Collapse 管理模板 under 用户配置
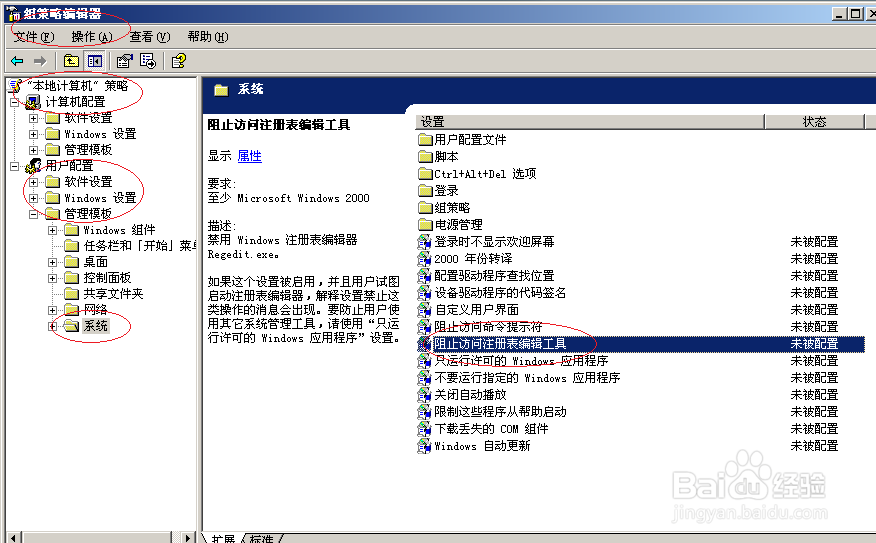This screenshot has width=876, height=543. click(34, 214)
